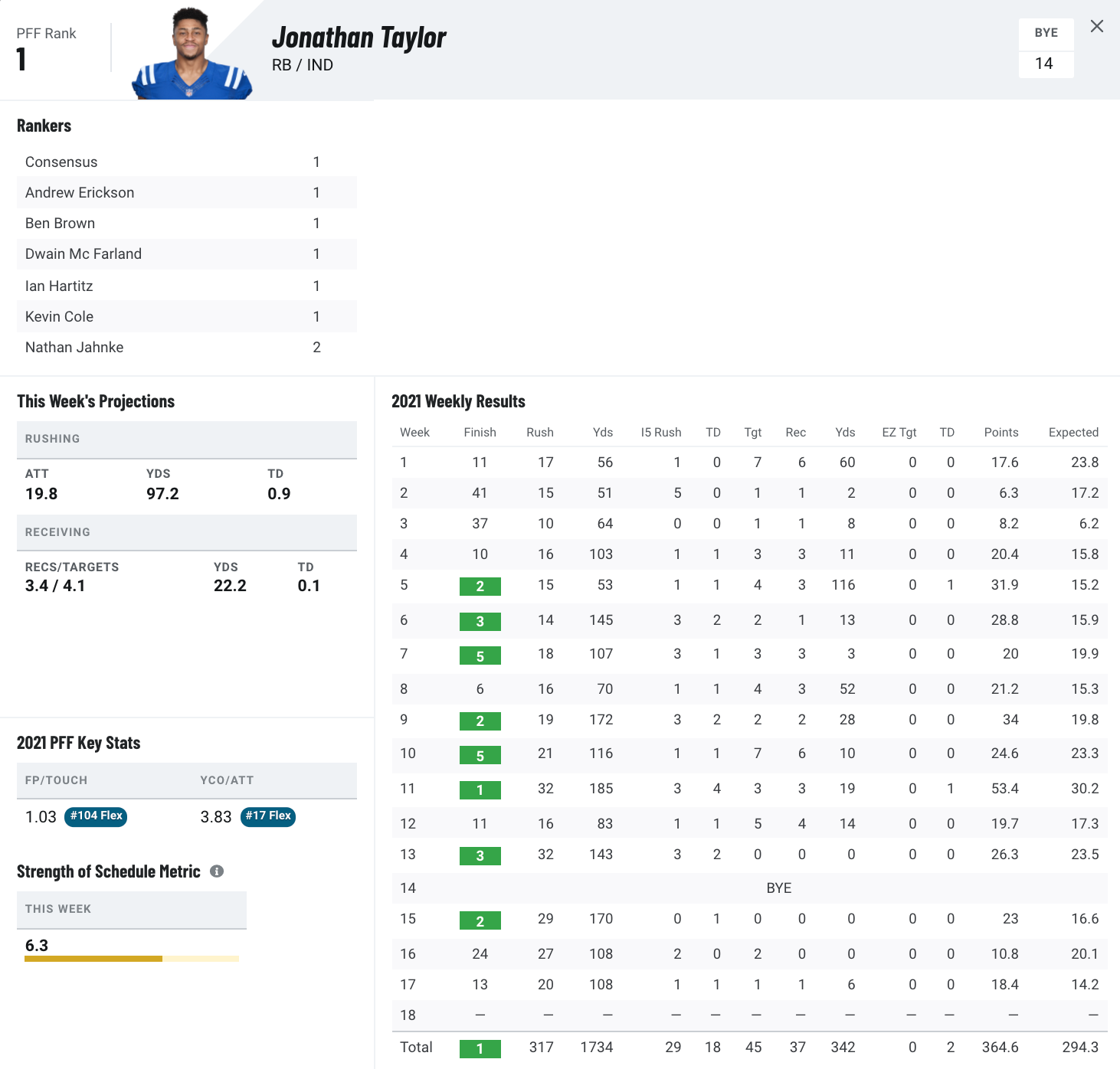Click the Rankers section heading
The height and width of the screenshot is (1069, 1120).
(x=44, y=126)
